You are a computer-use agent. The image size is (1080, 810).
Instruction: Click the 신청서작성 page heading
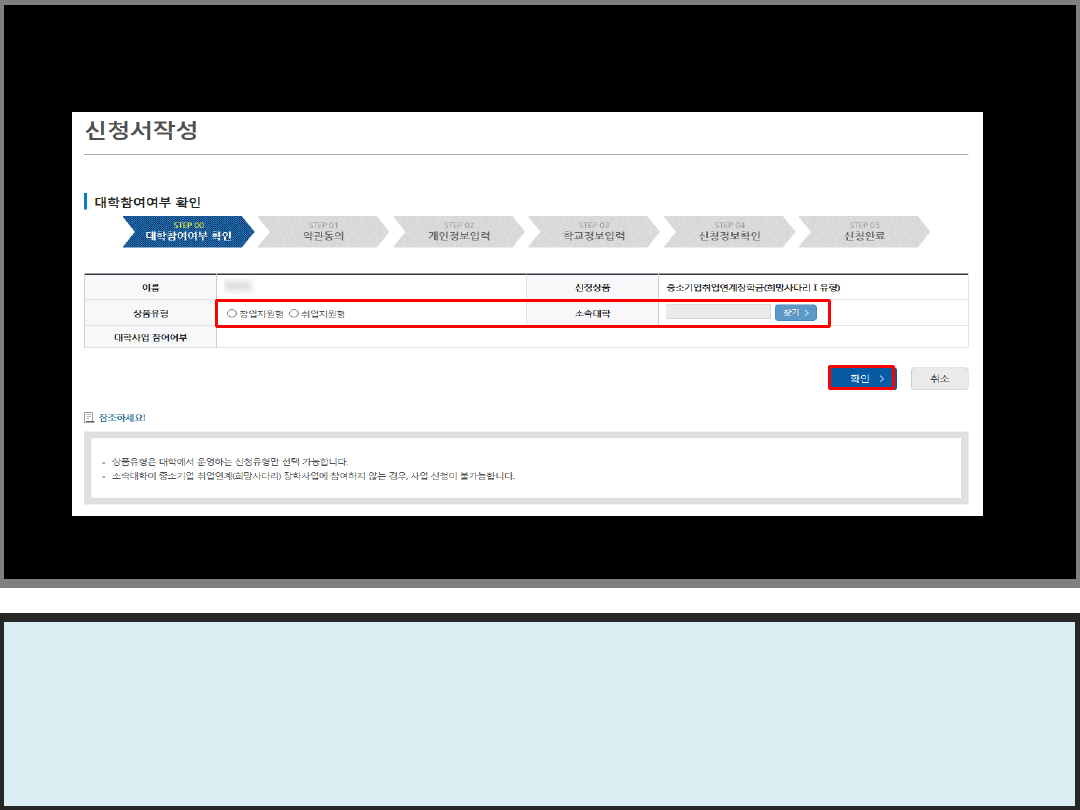141,130
